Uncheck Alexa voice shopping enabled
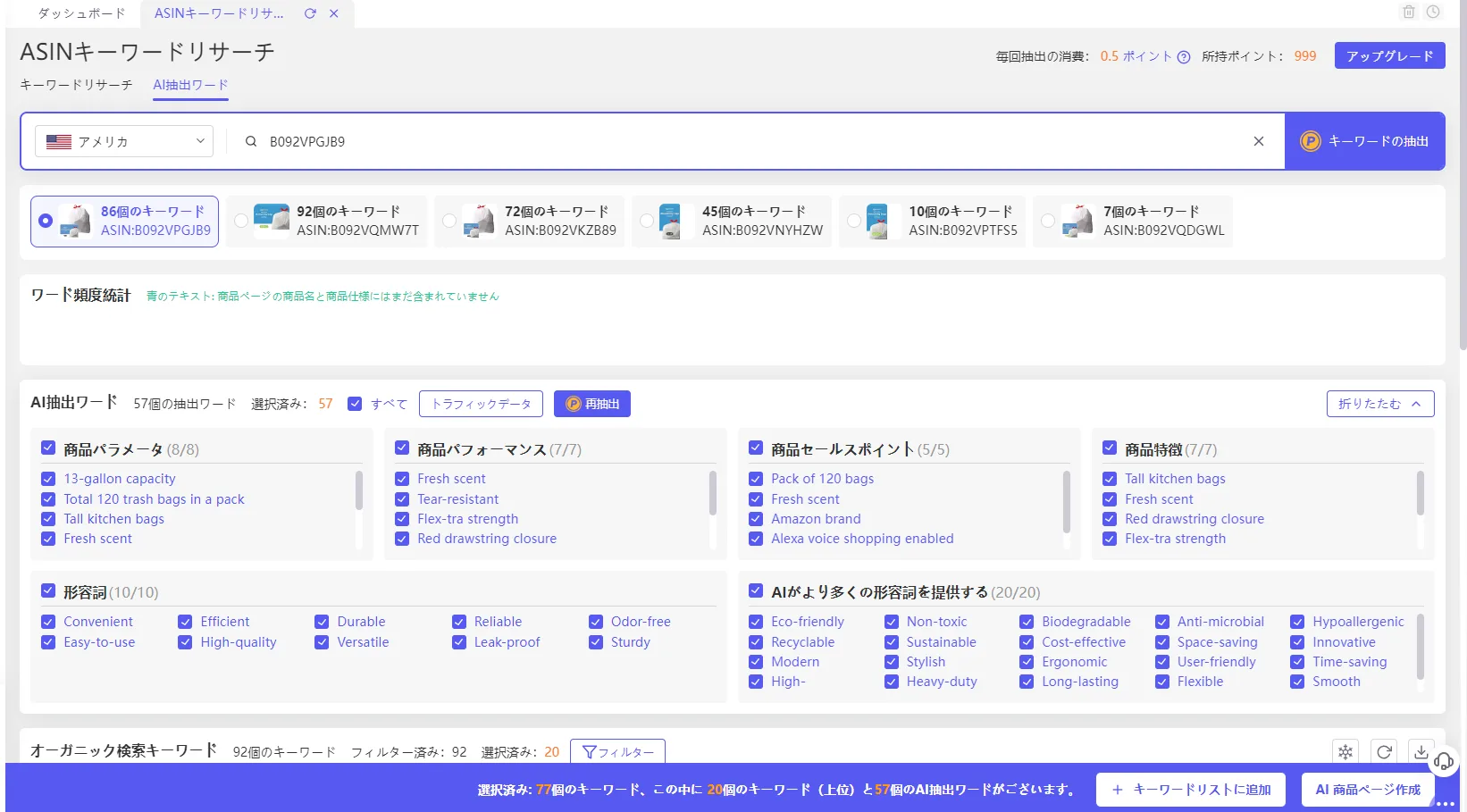 click(x=756, y=539)
